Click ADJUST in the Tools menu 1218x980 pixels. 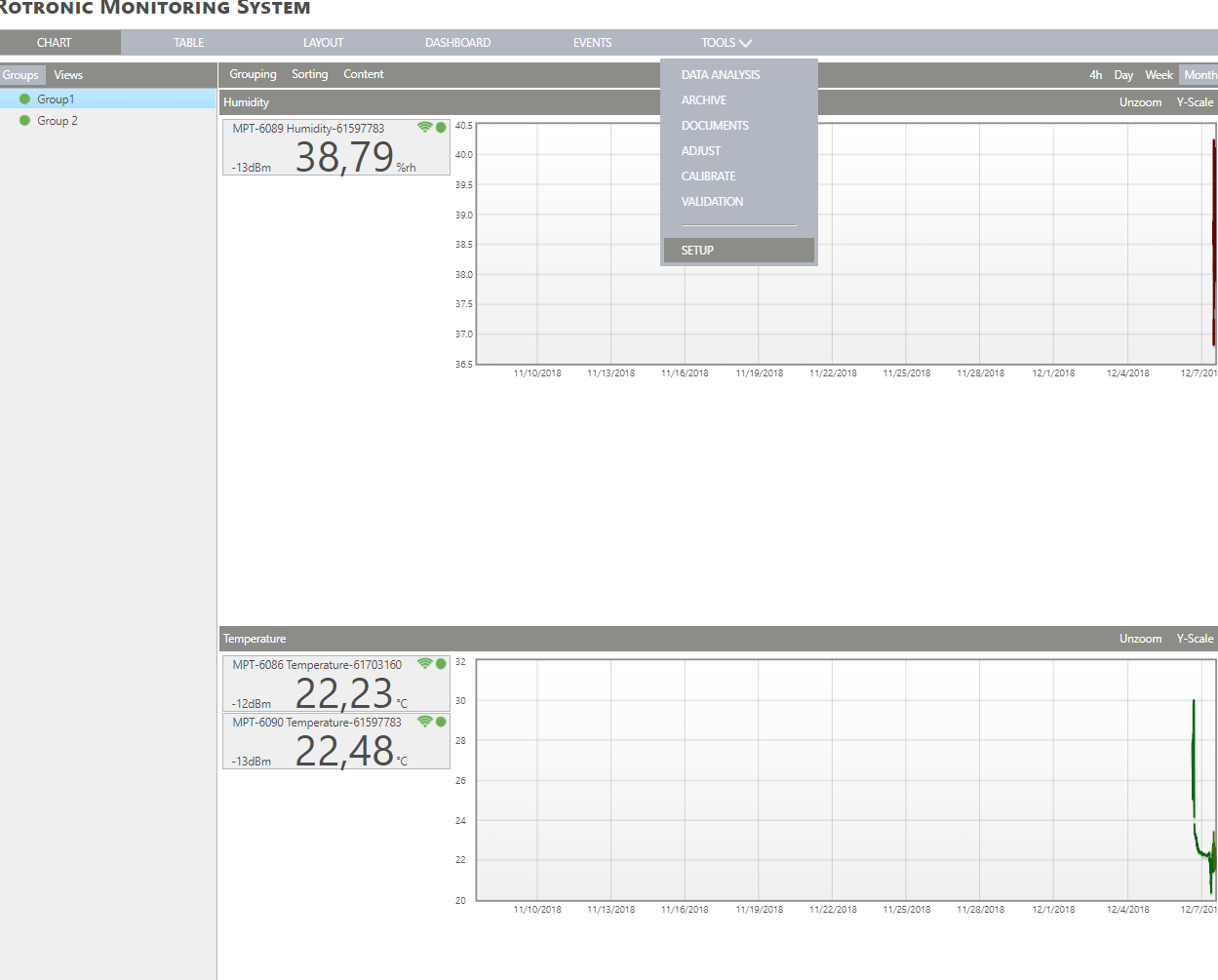(701, 151)
